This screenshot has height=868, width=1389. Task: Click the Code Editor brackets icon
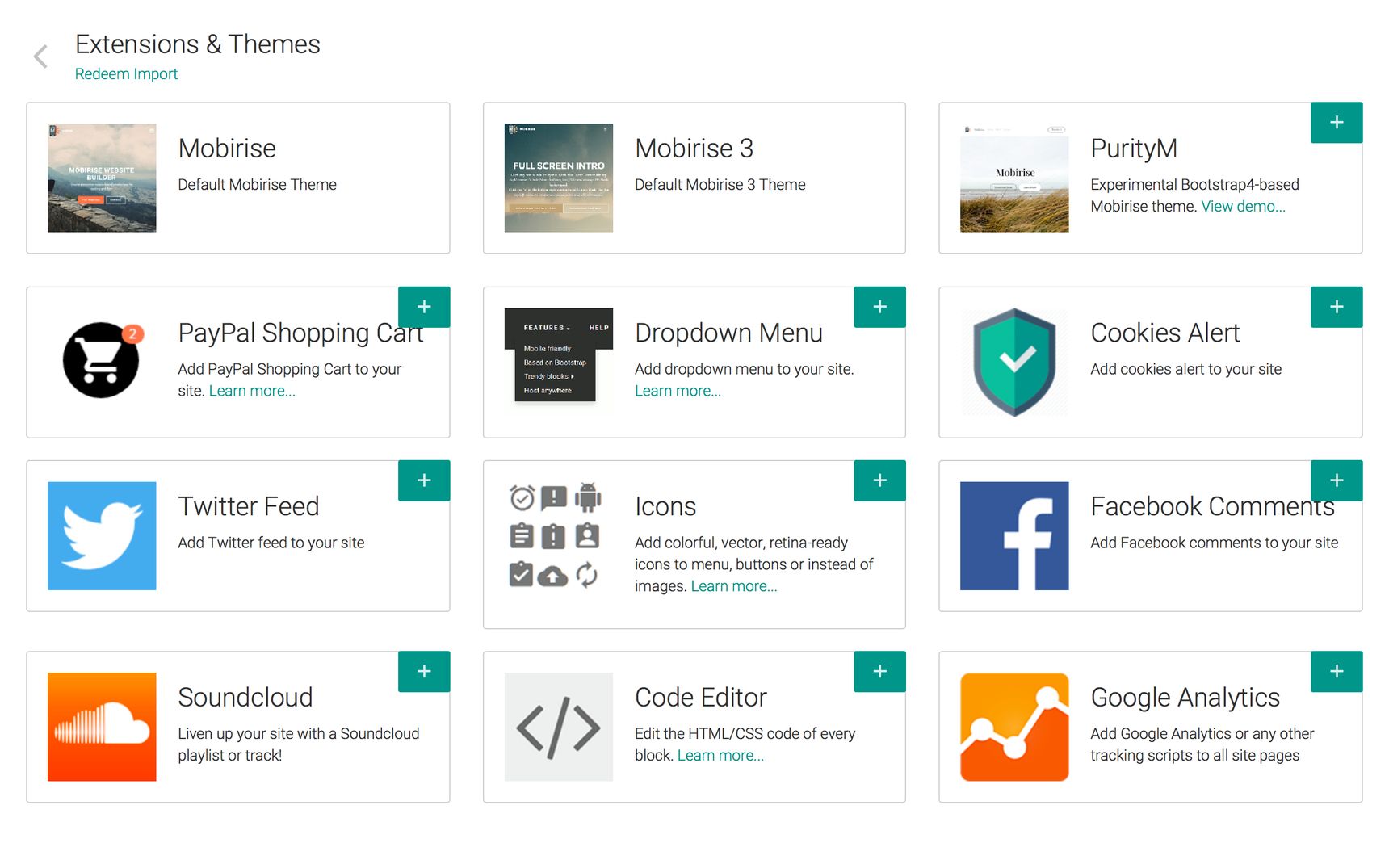(559, 727)
